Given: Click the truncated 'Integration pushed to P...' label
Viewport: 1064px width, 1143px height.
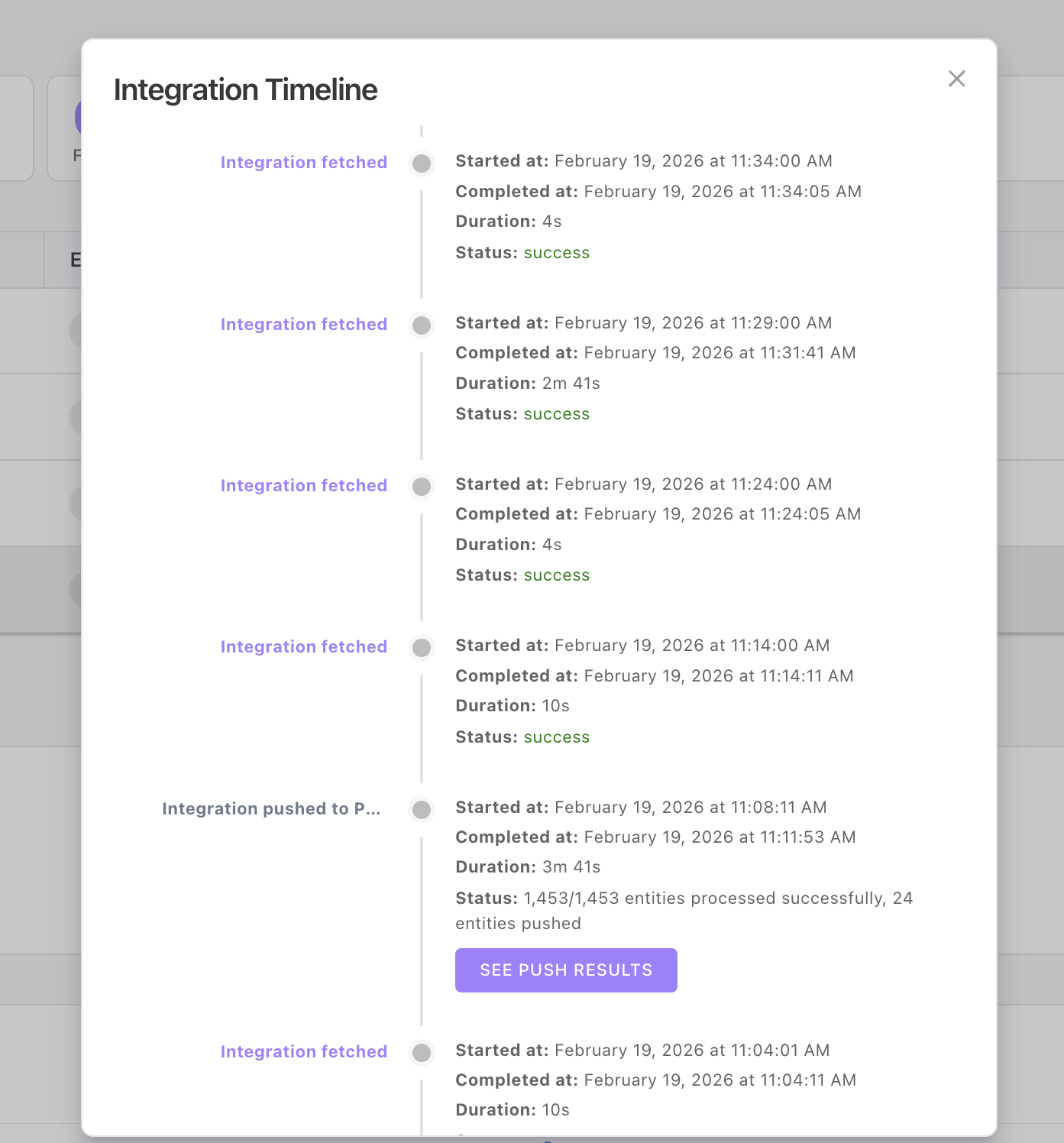Looking at the screenshot, I should pos(271,809).
